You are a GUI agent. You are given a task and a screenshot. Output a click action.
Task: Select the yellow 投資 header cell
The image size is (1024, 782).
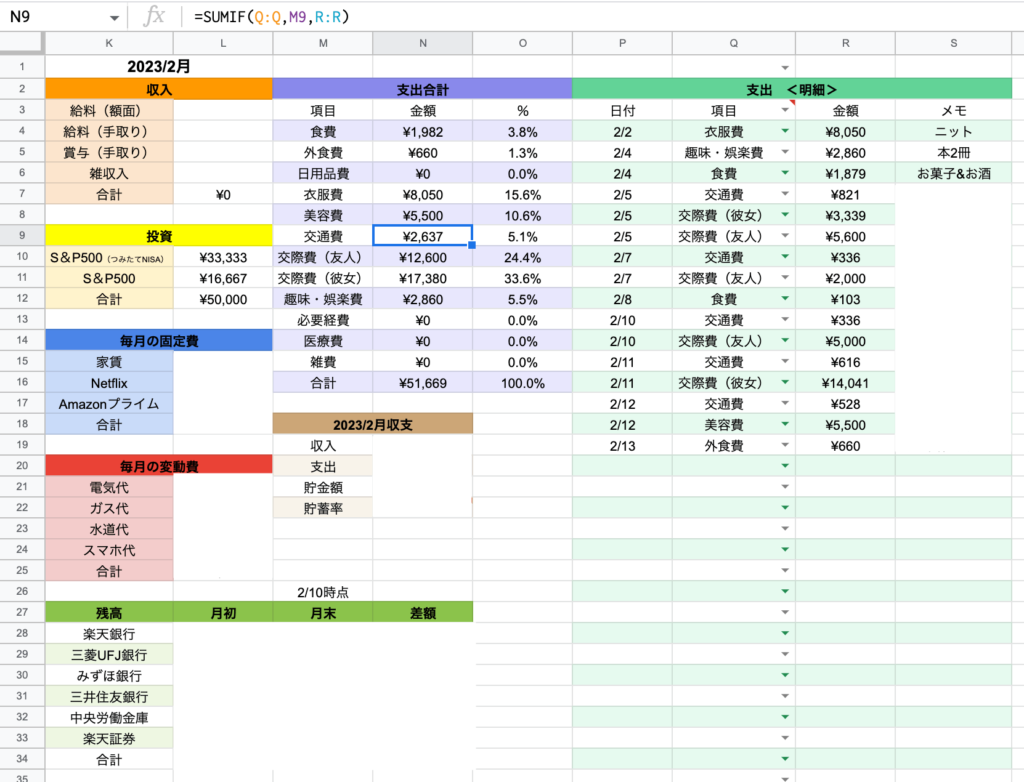(158, 236)
